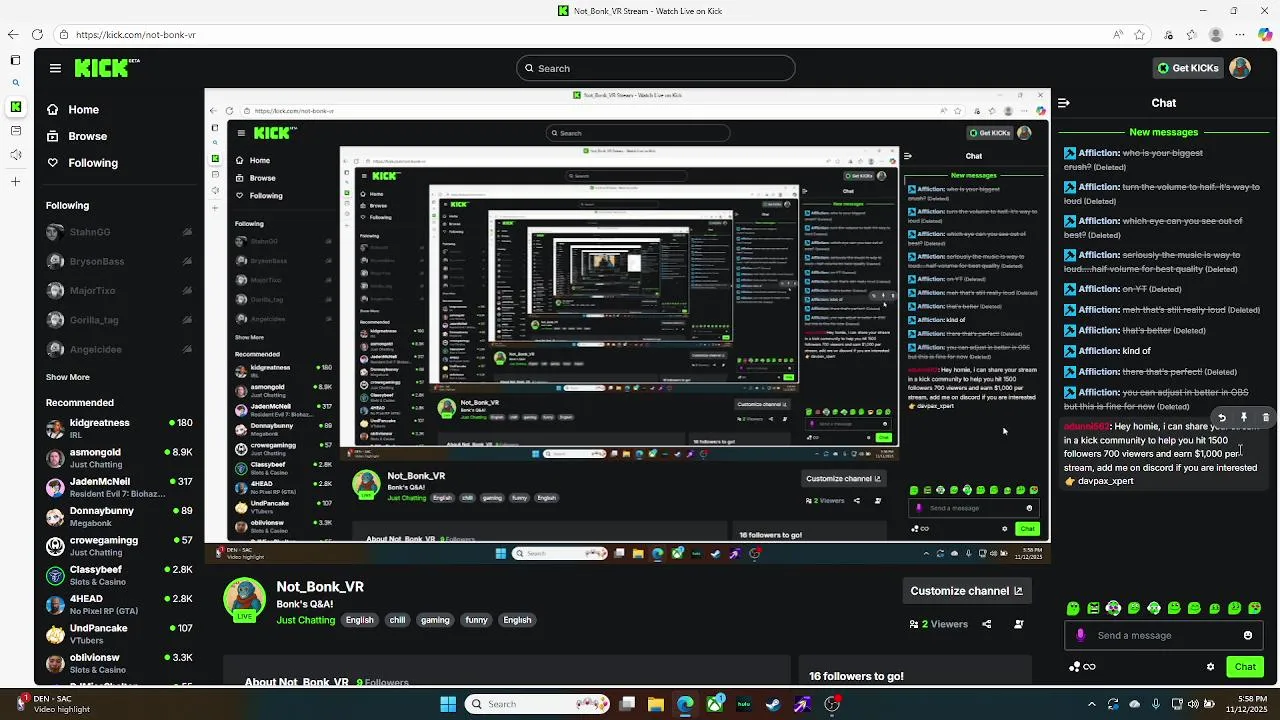Click the taskbar Search box
1280x720 pixels.
538,704
